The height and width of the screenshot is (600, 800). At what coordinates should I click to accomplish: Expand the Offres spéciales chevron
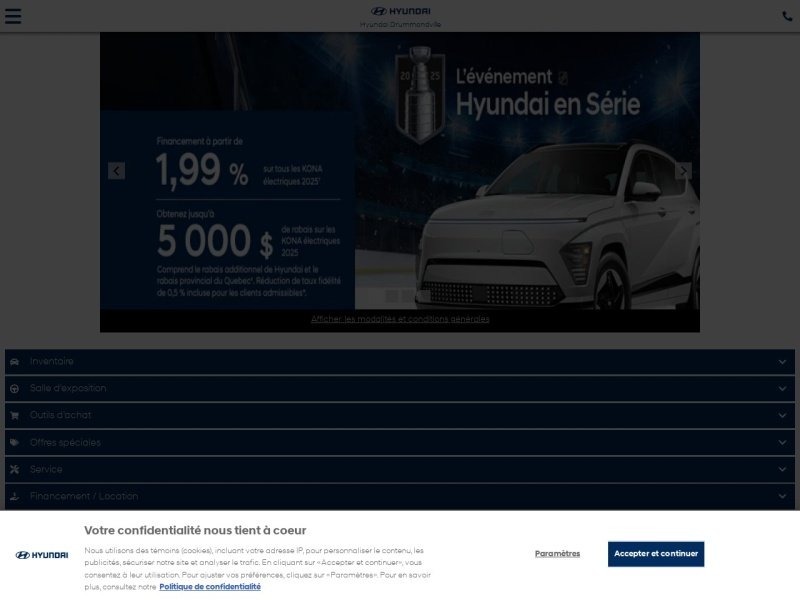pos(782,442)
